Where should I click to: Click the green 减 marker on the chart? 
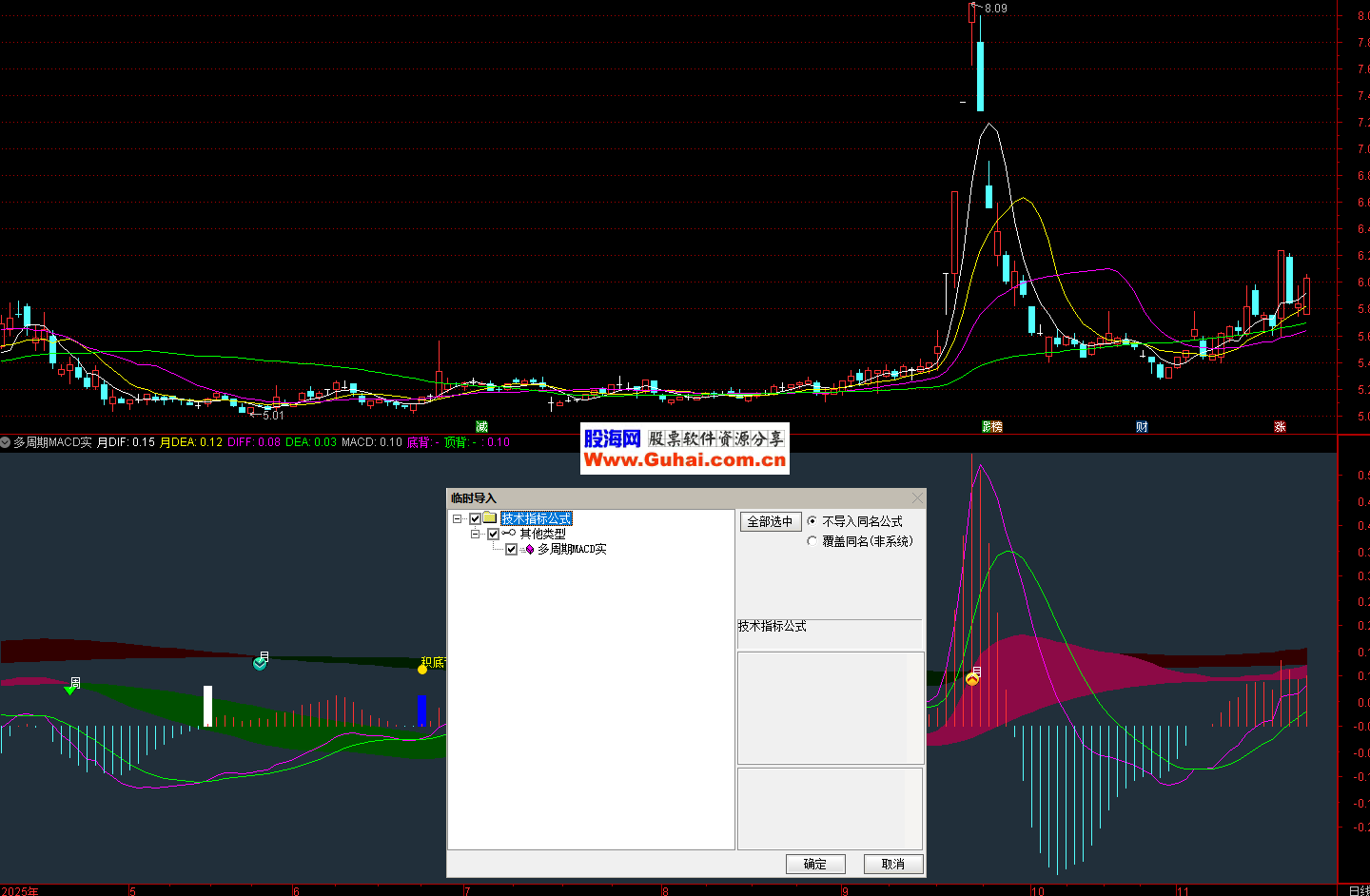tap(481, 427)
